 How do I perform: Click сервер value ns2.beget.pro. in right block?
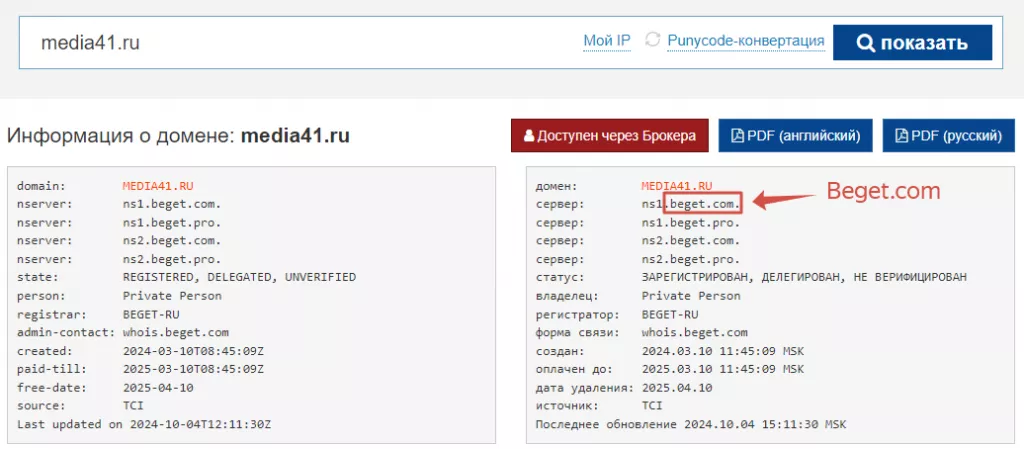tap(691, 259)
